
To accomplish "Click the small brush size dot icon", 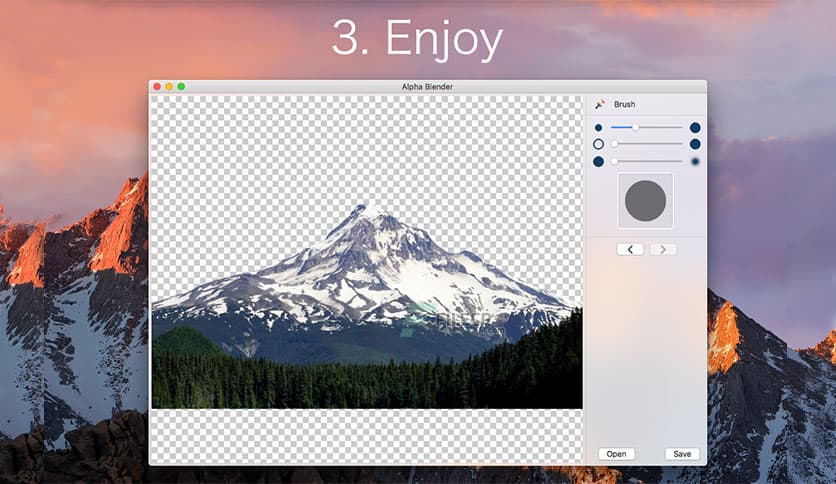I will (x=598, y=128).
